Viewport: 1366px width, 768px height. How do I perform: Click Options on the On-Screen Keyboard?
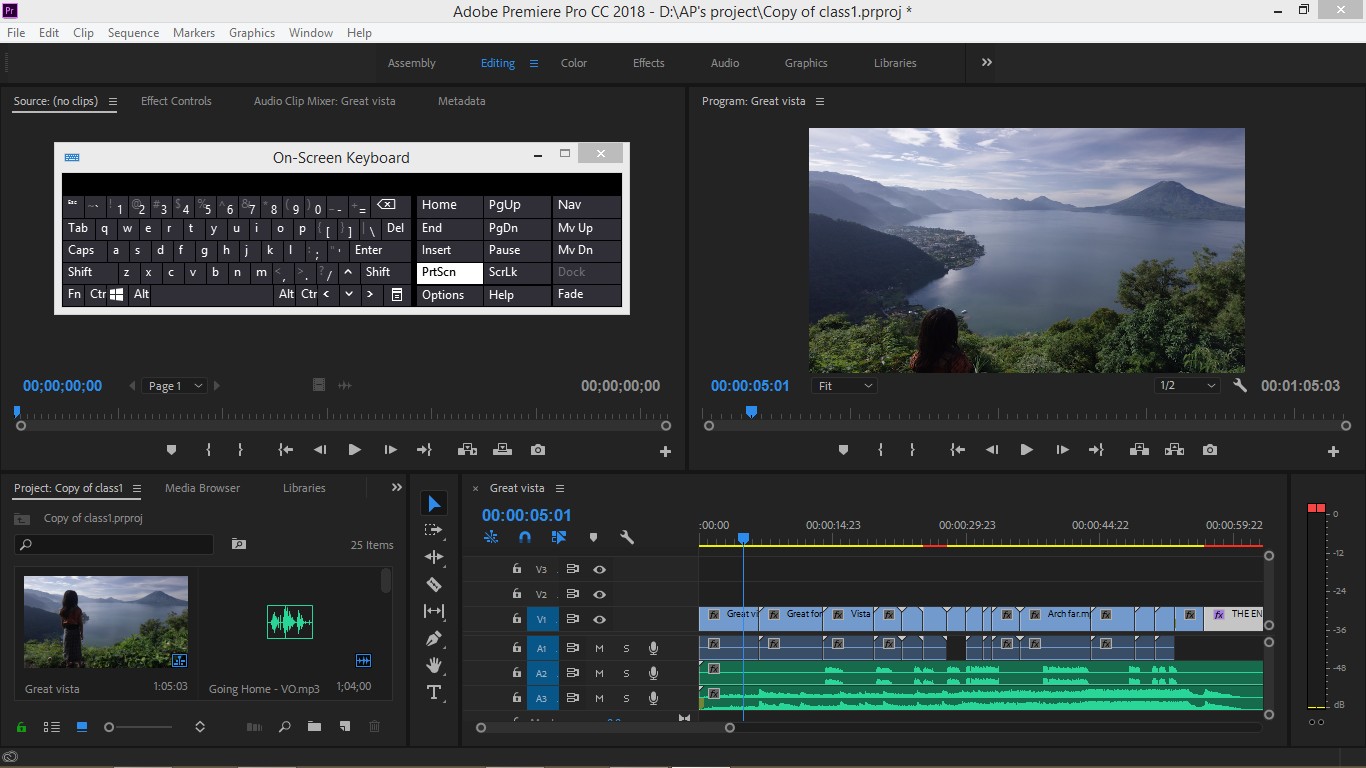[x=449, y=295]
